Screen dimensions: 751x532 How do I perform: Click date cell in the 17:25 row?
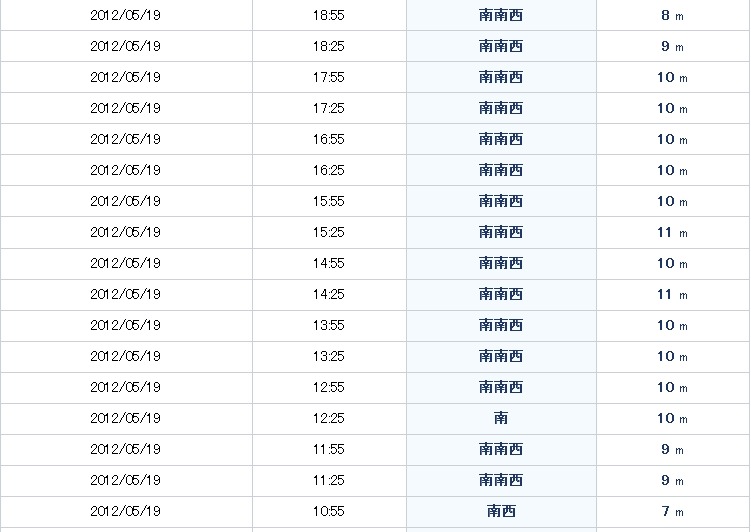[x=125, y=108]
